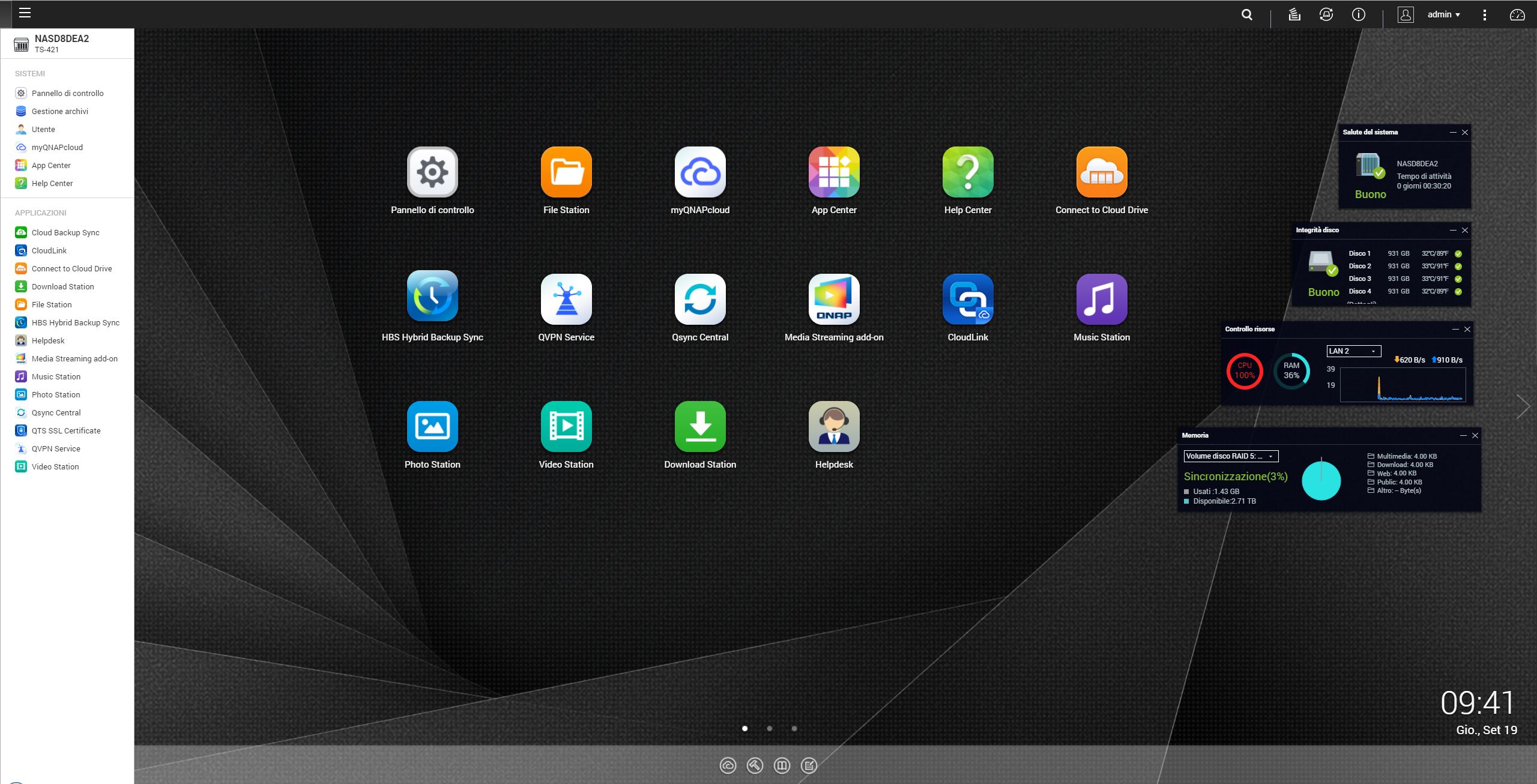Launch Qsync Central from the desktop

699,300
